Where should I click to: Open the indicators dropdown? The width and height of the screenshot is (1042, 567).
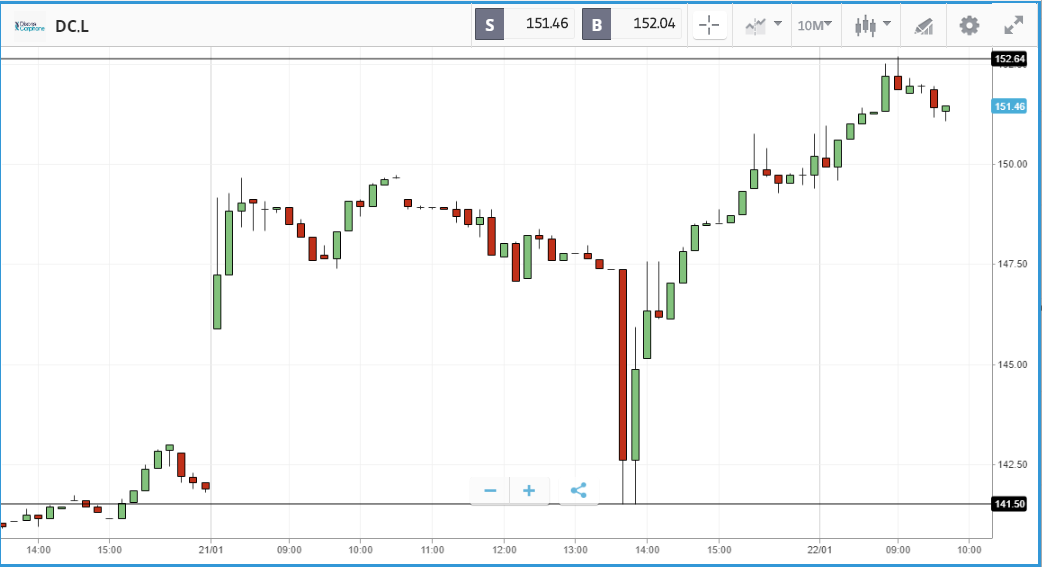pos(763,26)
